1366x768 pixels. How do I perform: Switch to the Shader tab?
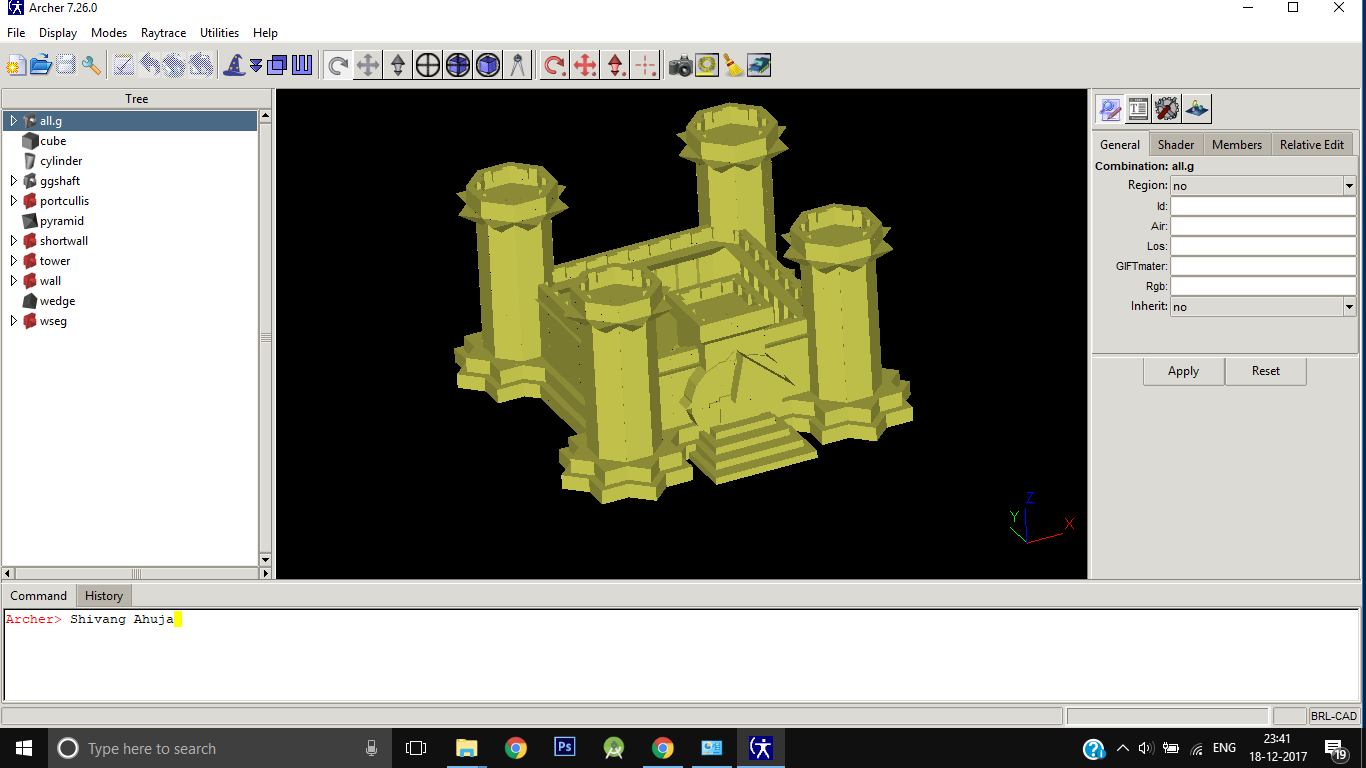coord(1176,144)
